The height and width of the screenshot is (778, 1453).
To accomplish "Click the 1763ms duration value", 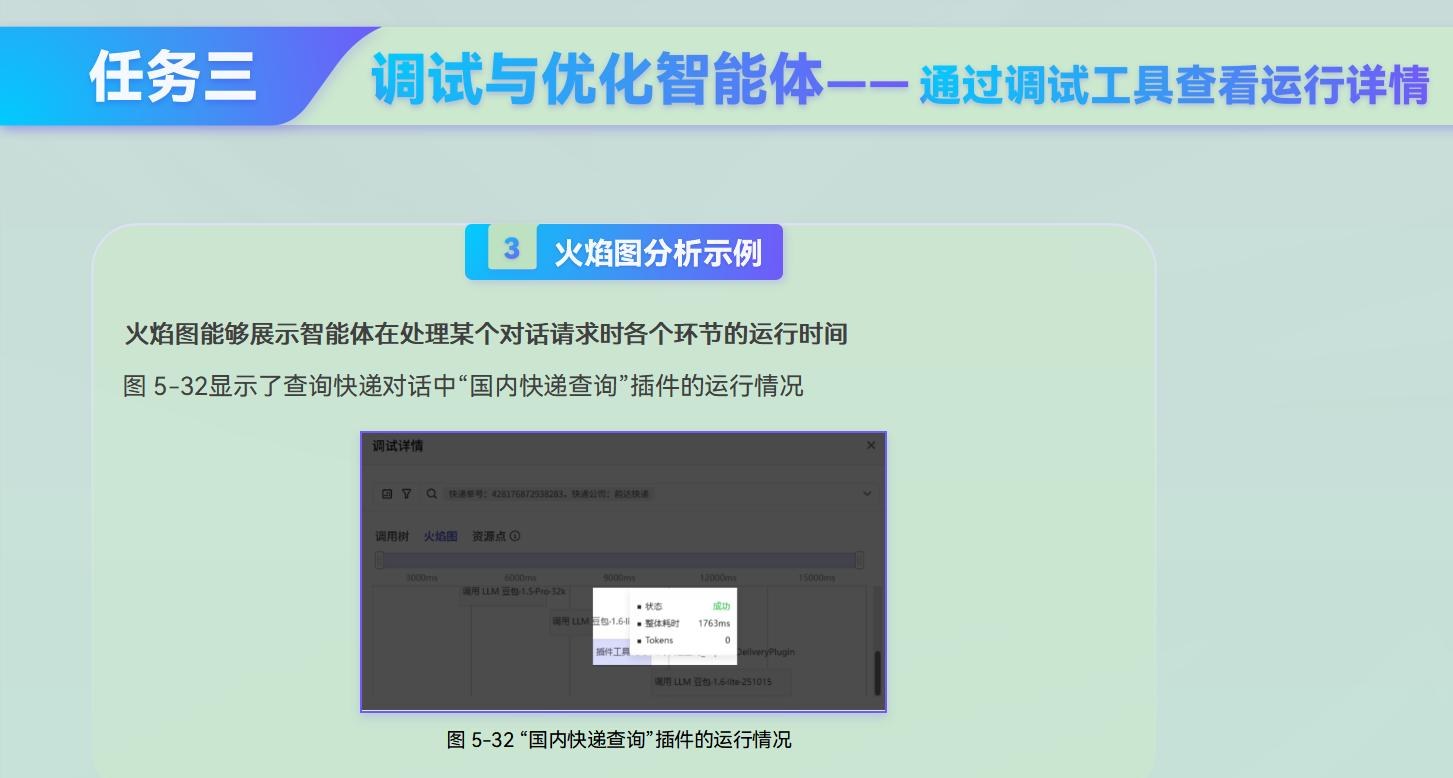I will [714, 623].
